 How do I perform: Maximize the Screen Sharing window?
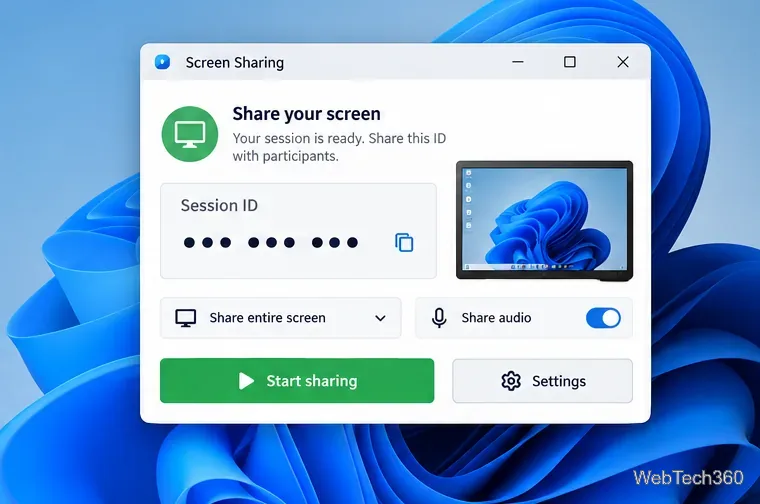point(570,62)
